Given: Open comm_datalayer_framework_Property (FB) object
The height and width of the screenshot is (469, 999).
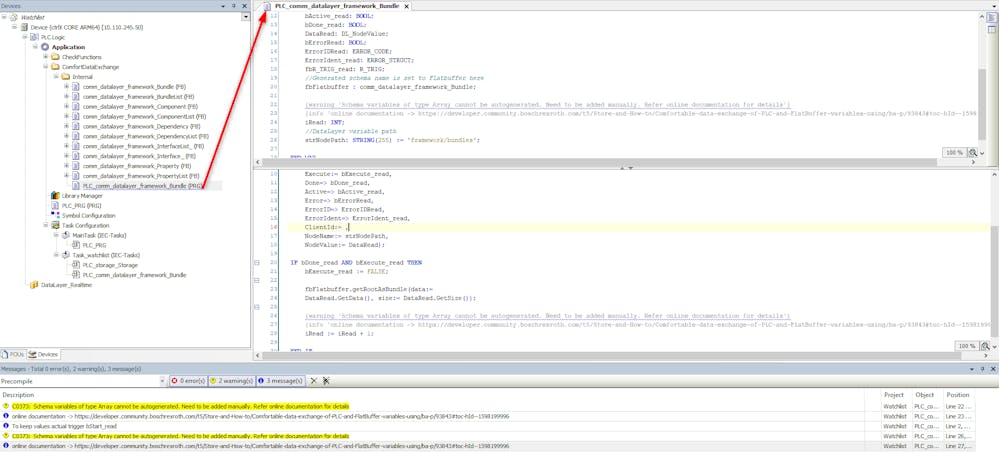Looking at the screenshot, I should click(137, 166).
